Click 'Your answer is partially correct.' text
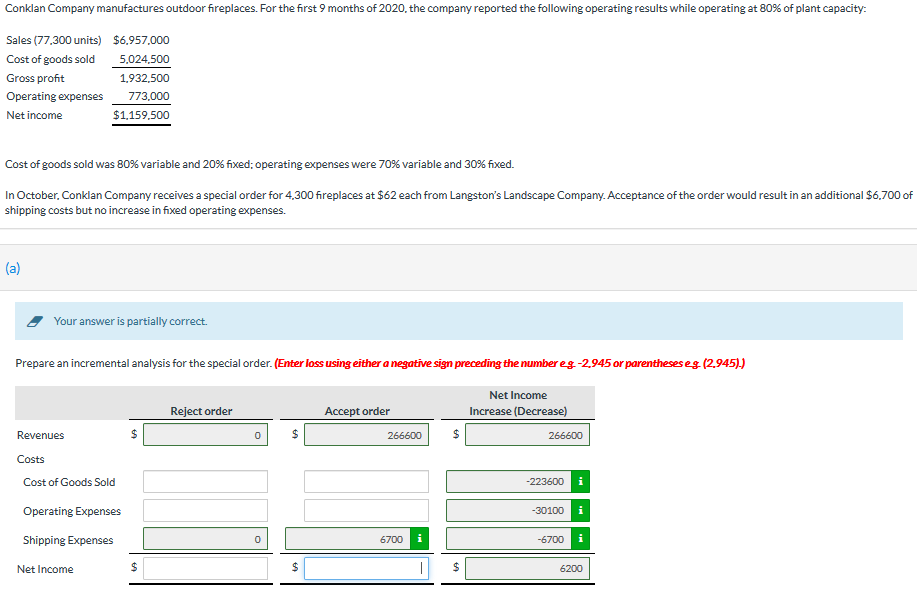This screenshot has width=917, height=601. pos(130,321)
